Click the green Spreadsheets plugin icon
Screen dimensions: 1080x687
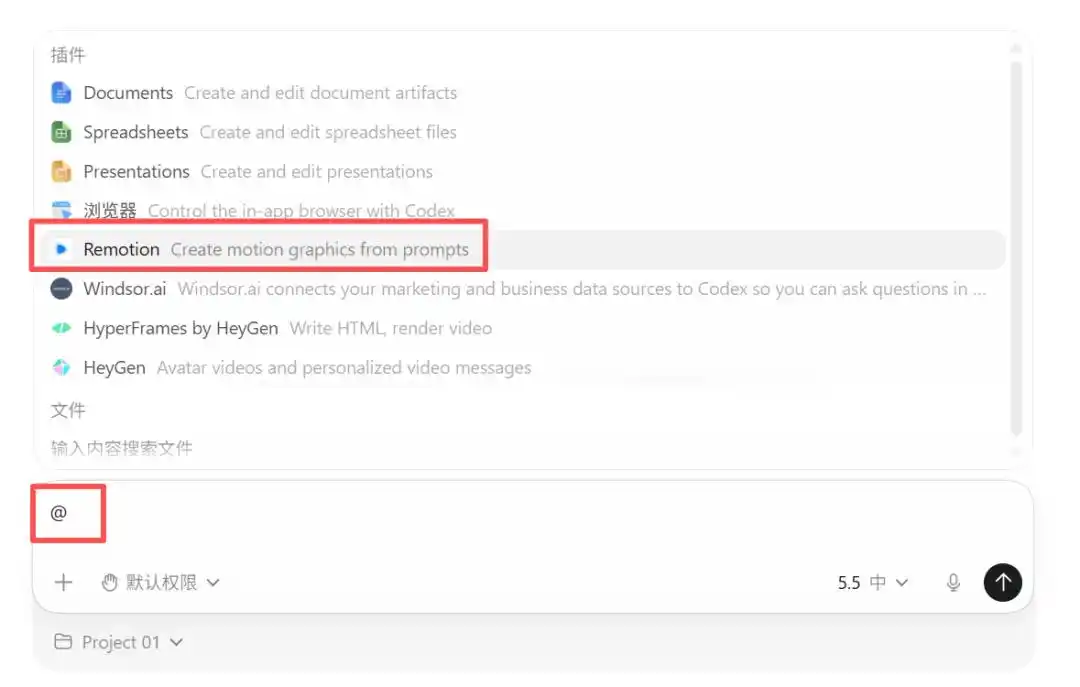pos(61,132)
